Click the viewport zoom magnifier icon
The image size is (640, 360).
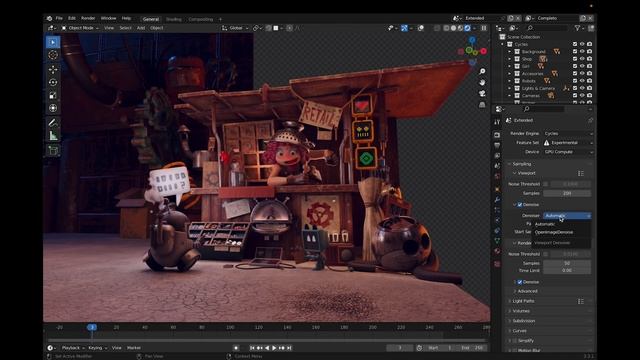(x=482, y=71)
